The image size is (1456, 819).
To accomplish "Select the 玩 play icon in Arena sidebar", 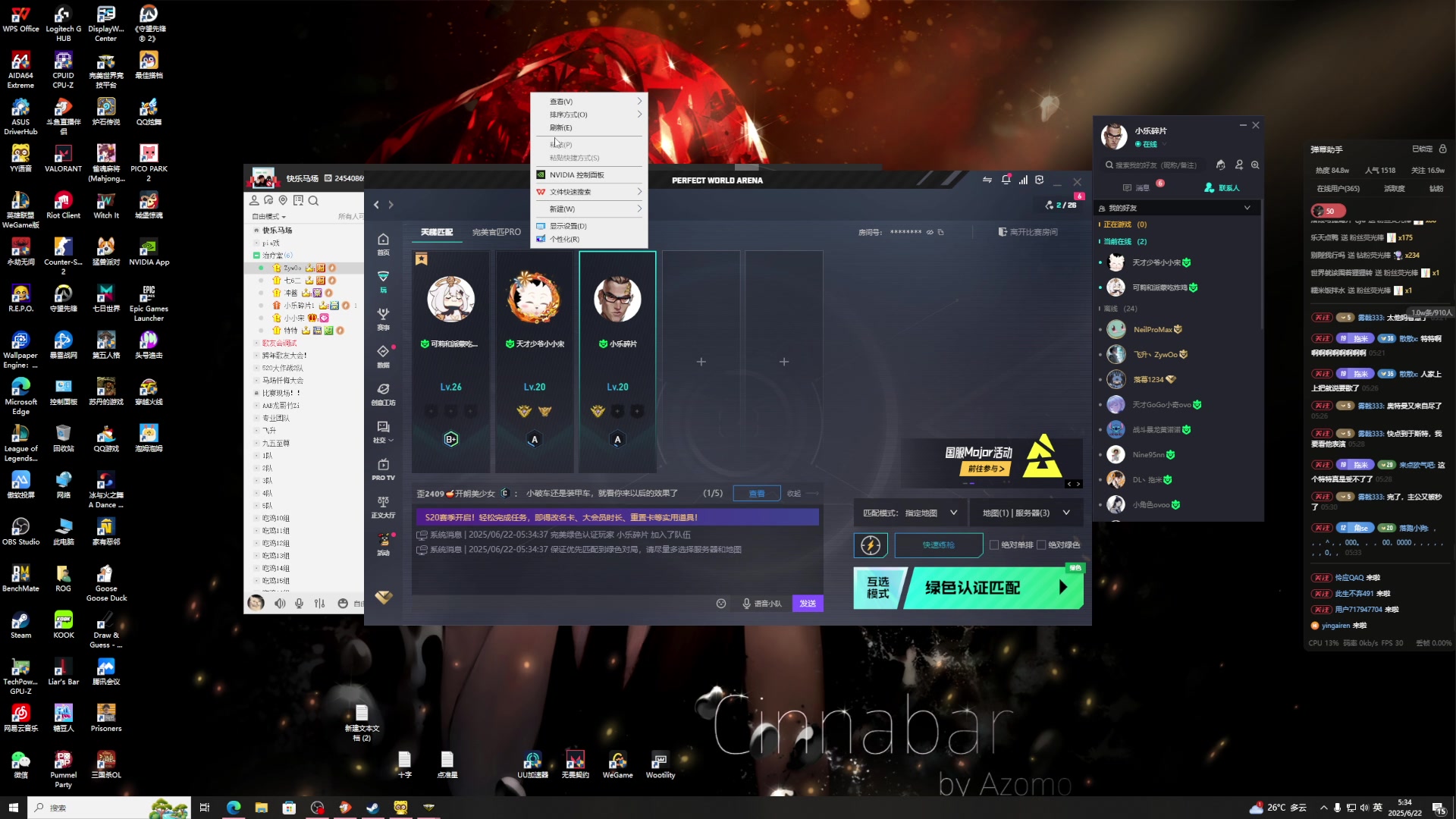I will (x=383, y=281).
